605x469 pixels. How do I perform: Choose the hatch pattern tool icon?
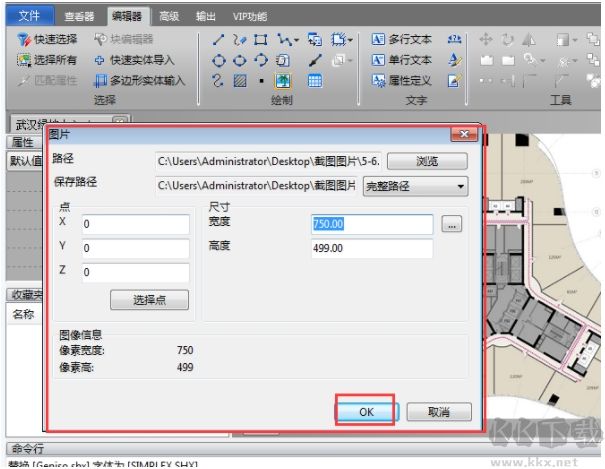240,81
